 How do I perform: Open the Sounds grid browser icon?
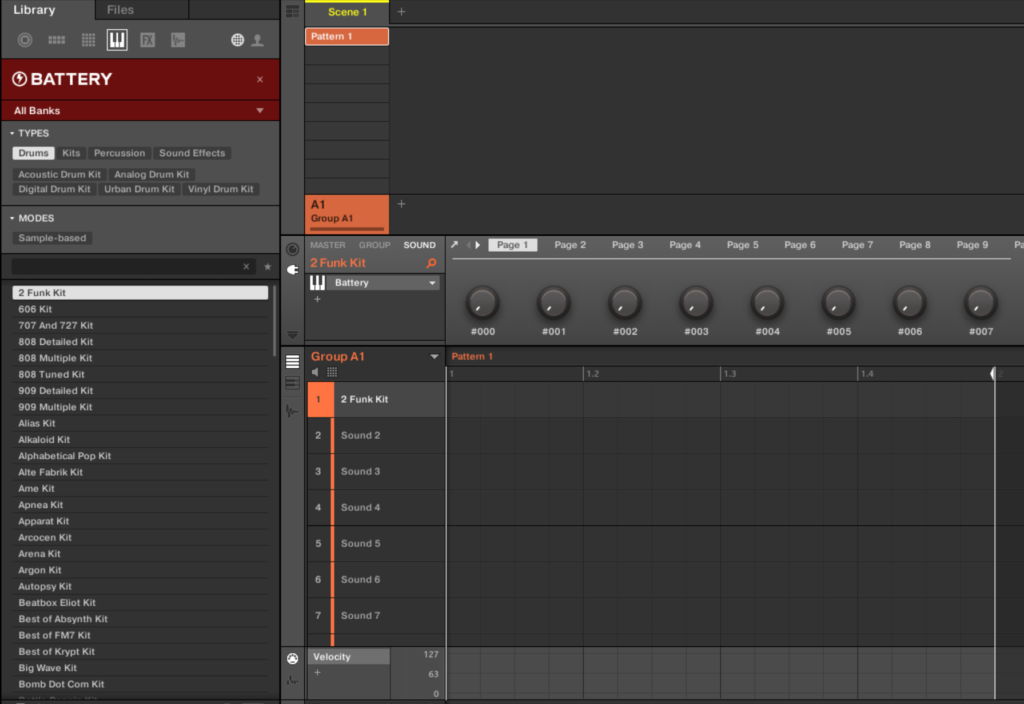point(88,40)
